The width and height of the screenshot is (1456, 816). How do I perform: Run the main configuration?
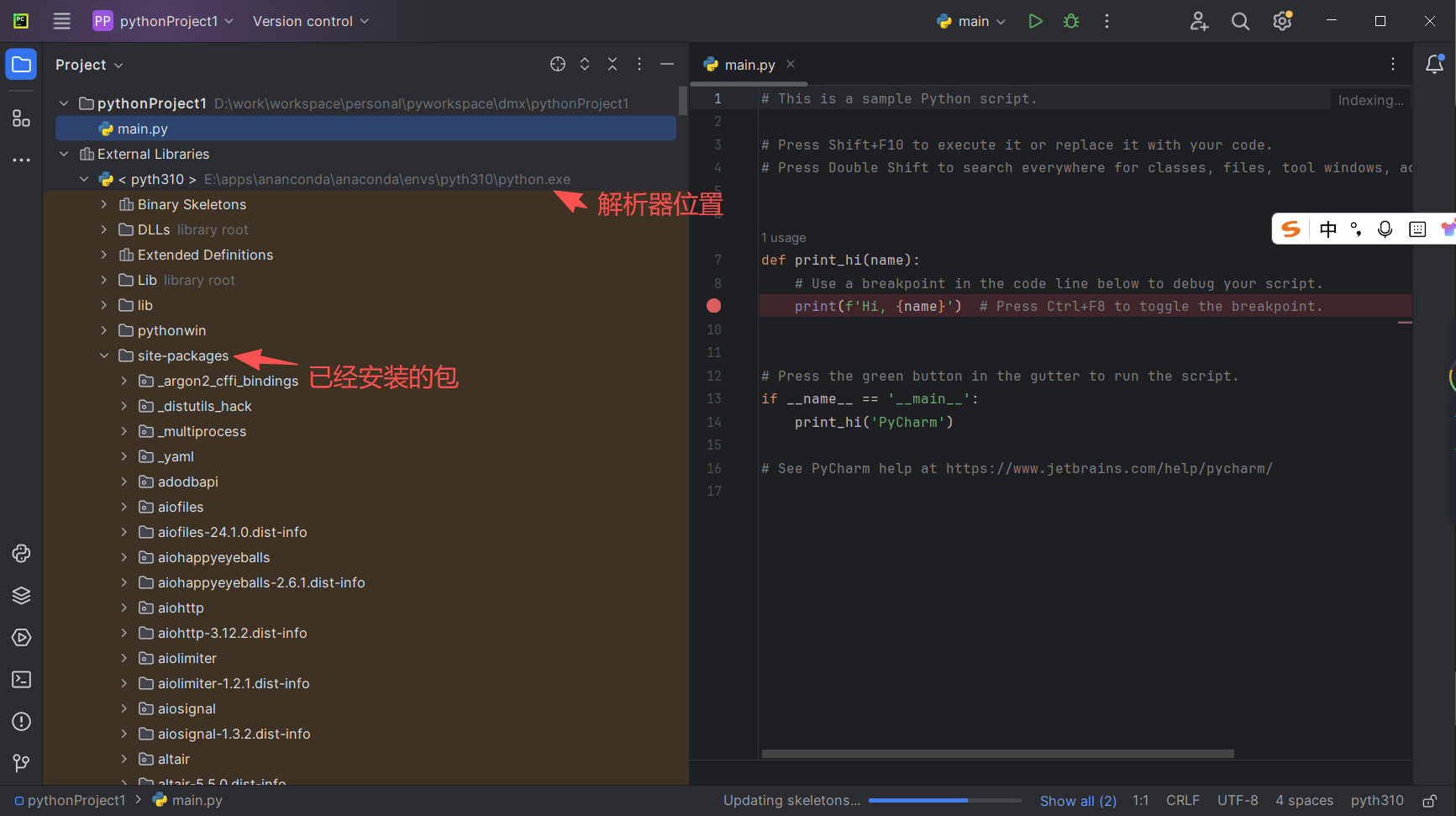[1035, 21]
